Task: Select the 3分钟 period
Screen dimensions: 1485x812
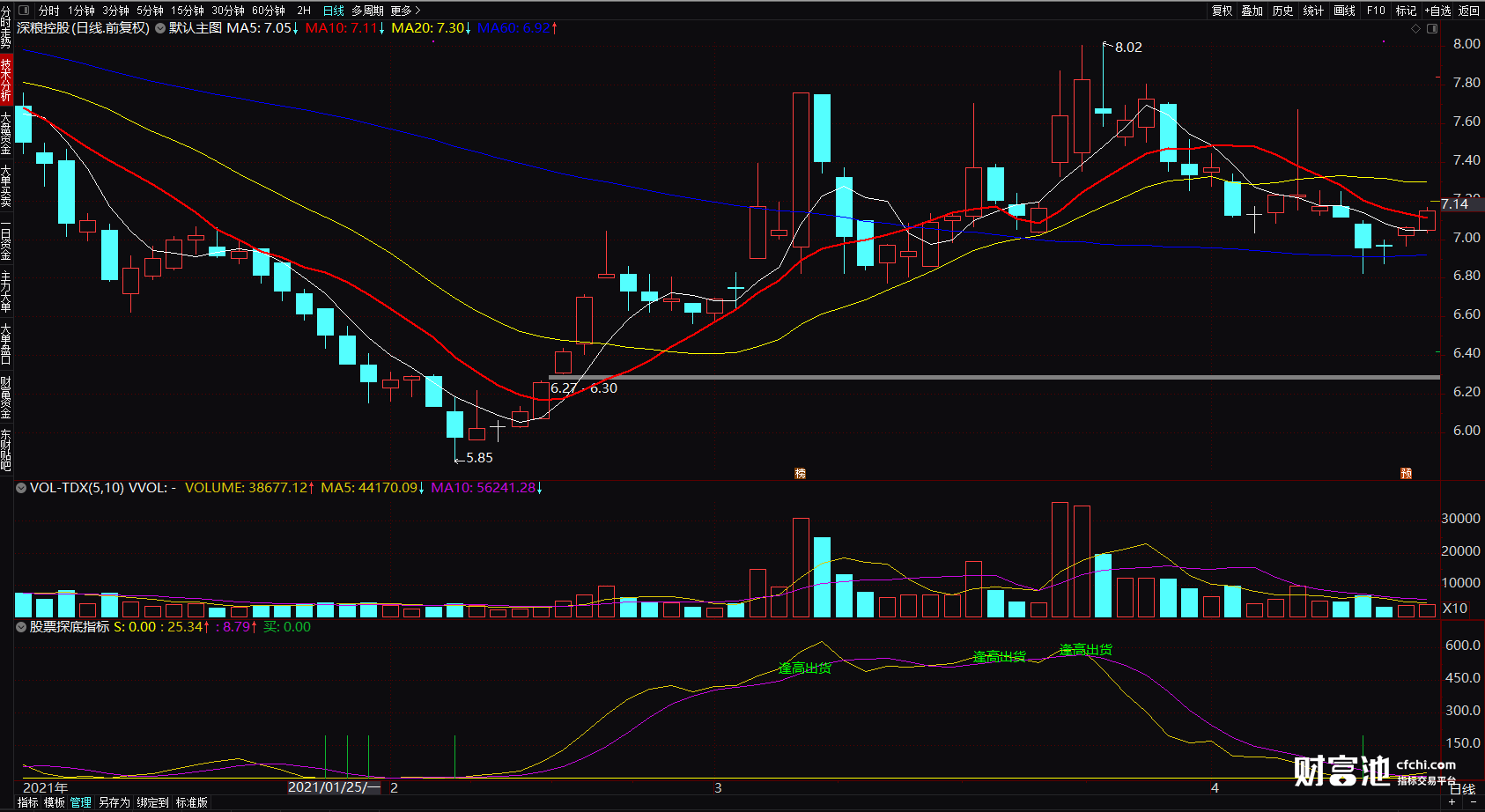Action: click(115, 11)
